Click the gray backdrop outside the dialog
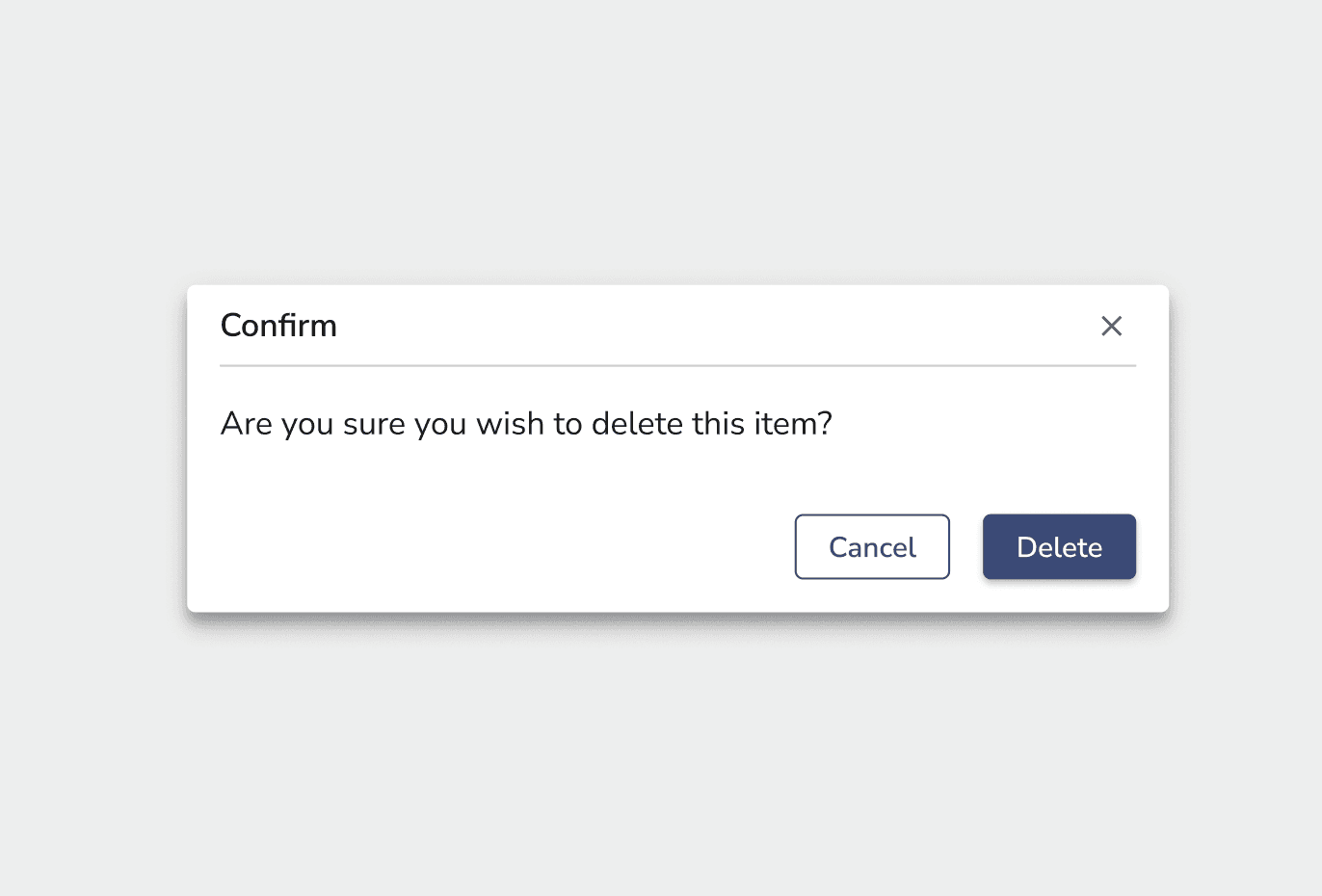This screenshot has height=896, width=1322. 660,771
